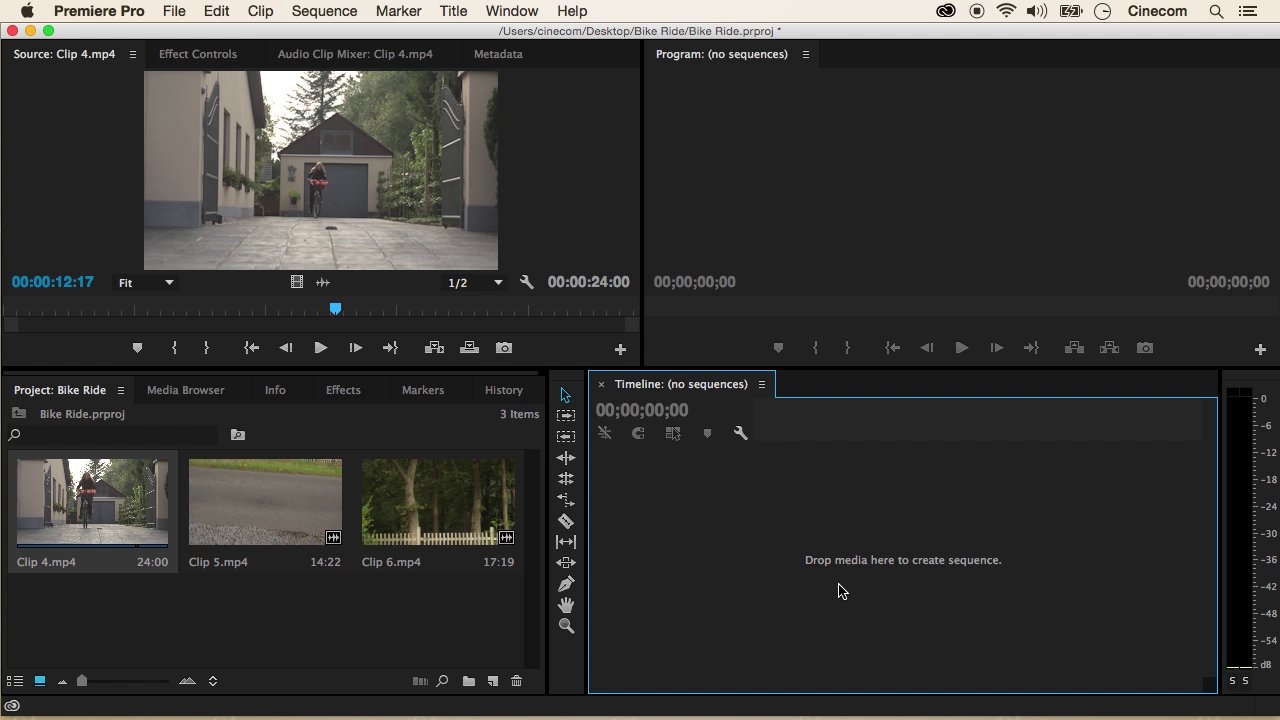Select the Rolling Edit tool
This screenshot has width=1280, height=720.
tap(566, 478)
